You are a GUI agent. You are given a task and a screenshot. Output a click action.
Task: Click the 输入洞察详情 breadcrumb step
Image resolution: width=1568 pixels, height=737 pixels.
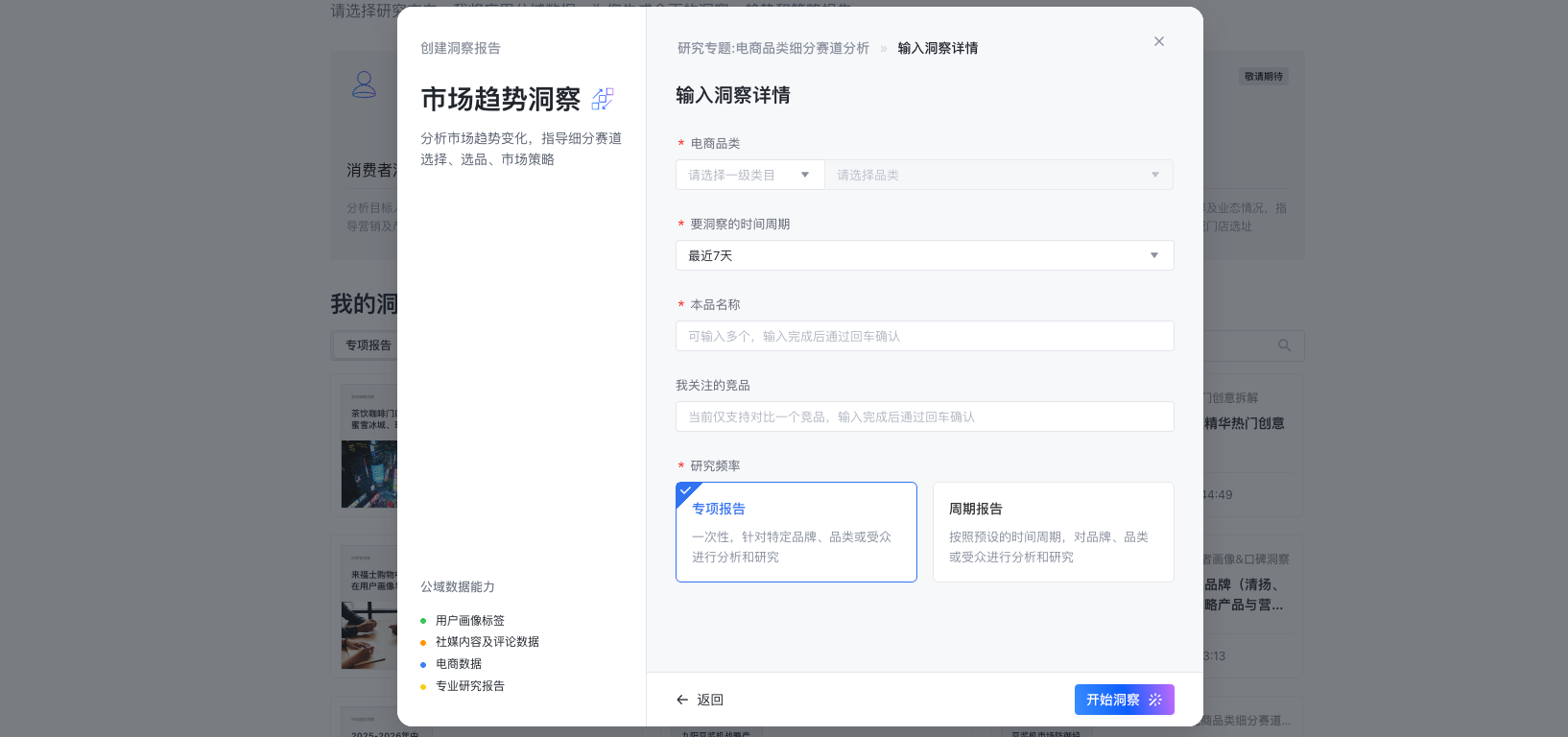click(x=938, y=48)
